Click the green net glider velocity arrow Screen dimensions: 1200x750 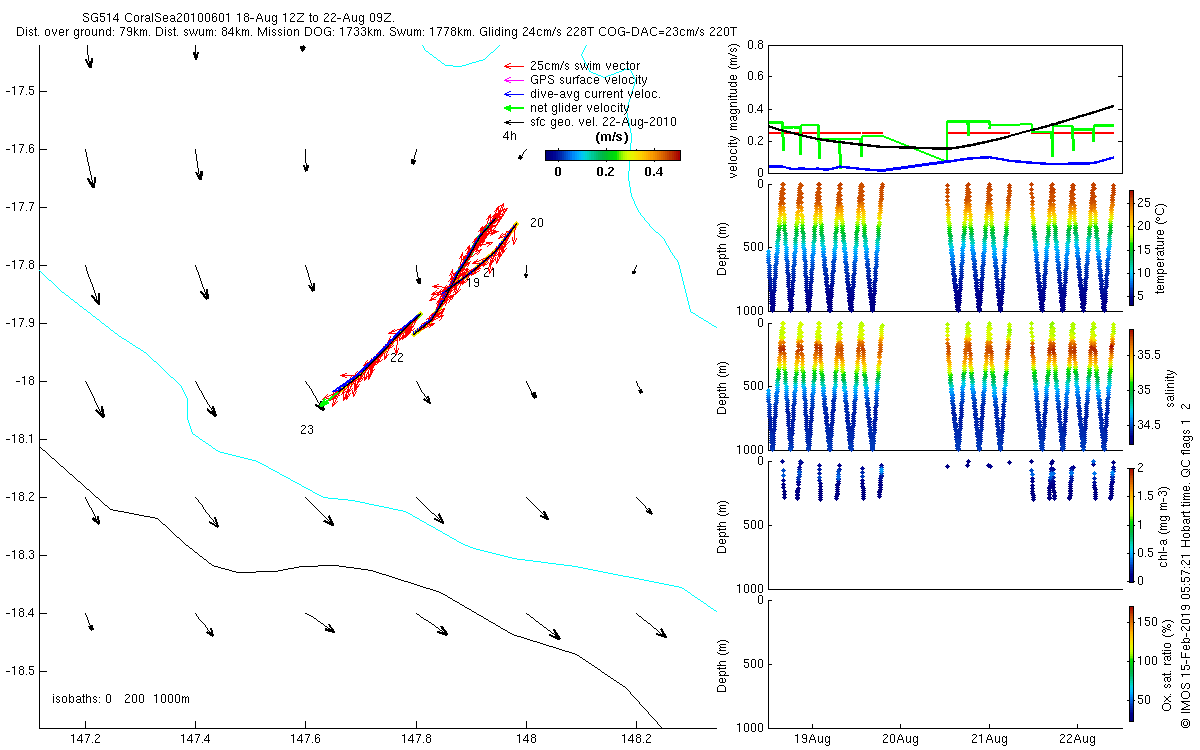point(514,108)
